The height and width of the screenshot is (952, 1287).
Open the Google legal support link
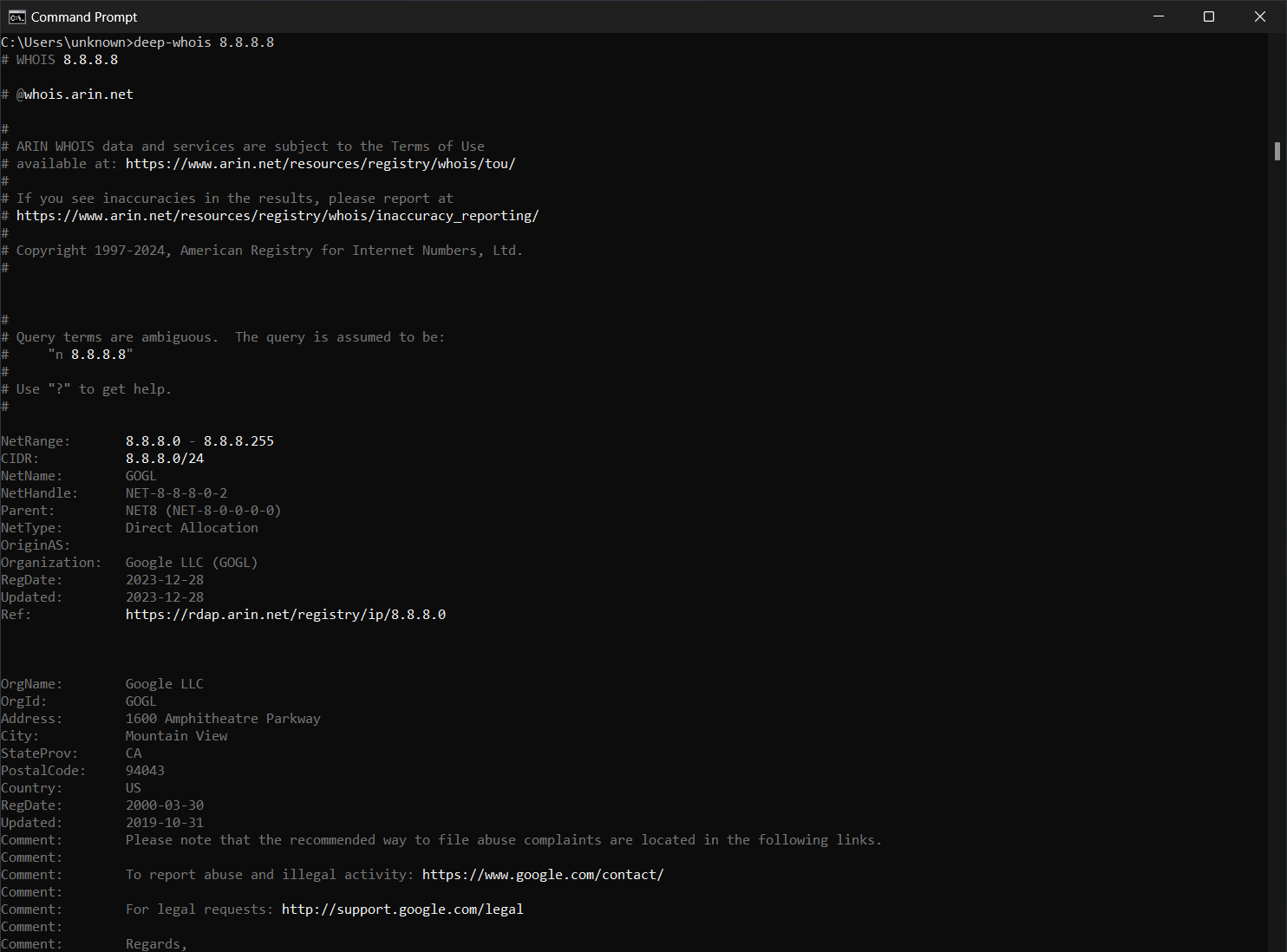coord(402,909)
